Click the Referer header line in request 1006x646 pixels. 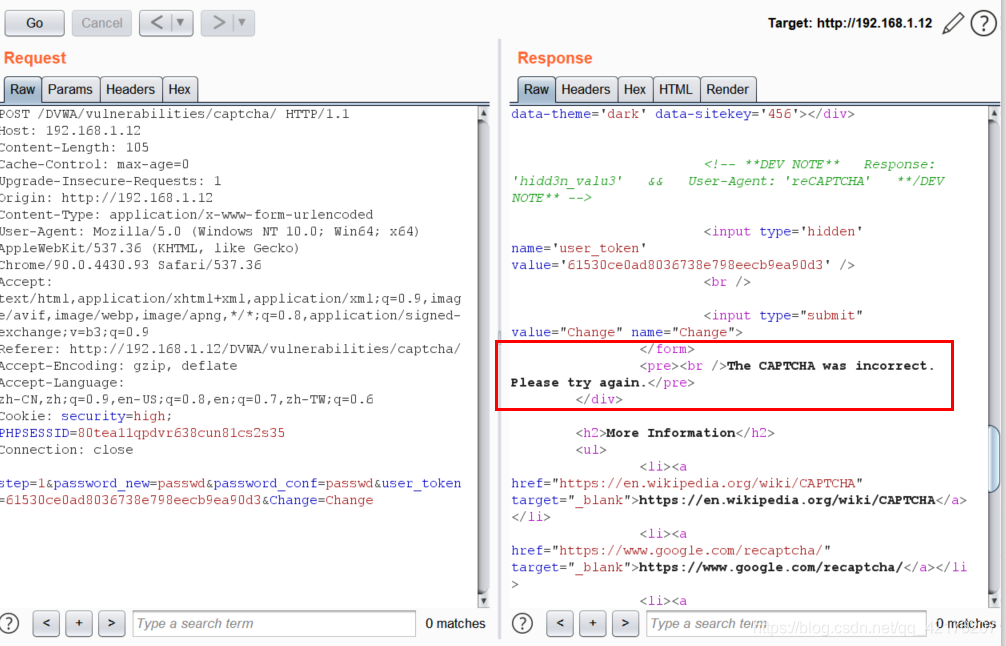(x=230, y=349)
